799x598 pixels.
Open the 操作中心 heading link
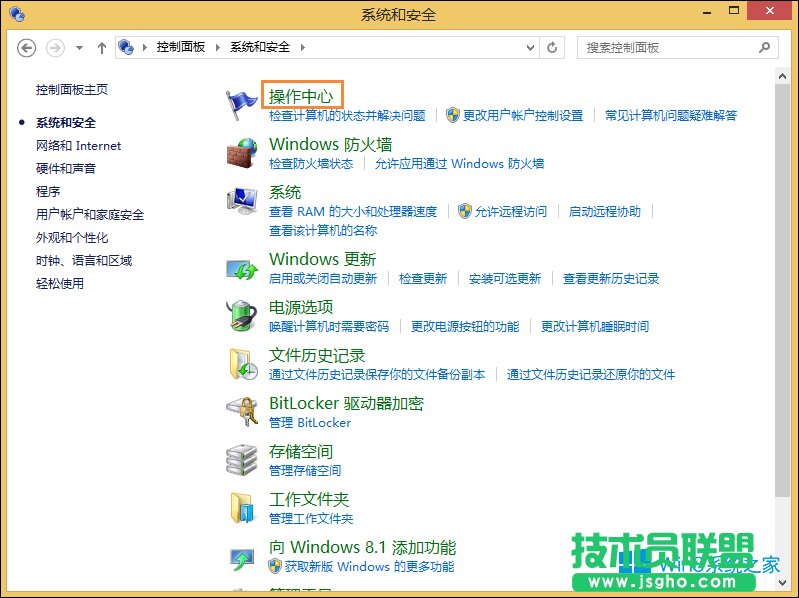tap(301, 96)
